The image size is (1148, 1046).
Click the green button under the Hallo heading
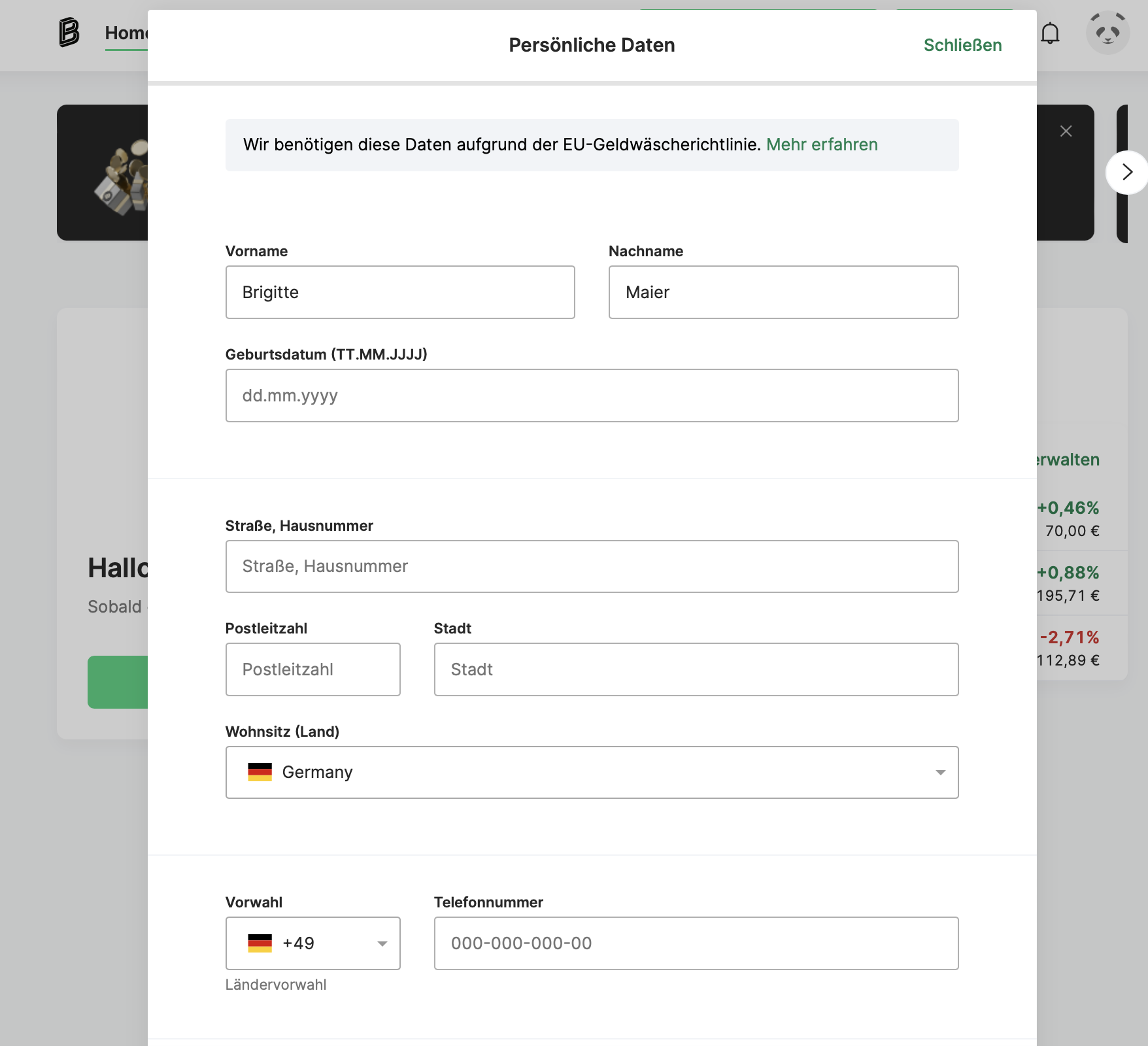point(118,682)
